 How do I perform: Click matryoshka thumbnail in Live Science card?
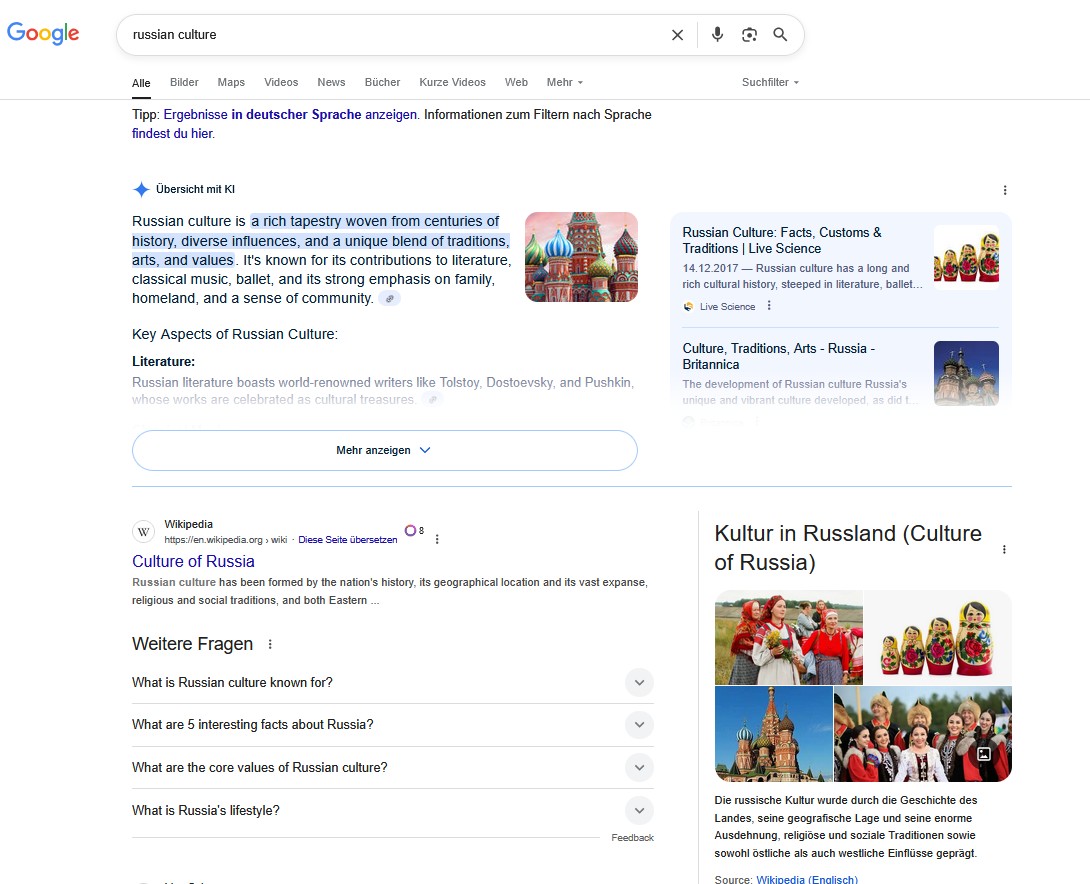point(966,257)
